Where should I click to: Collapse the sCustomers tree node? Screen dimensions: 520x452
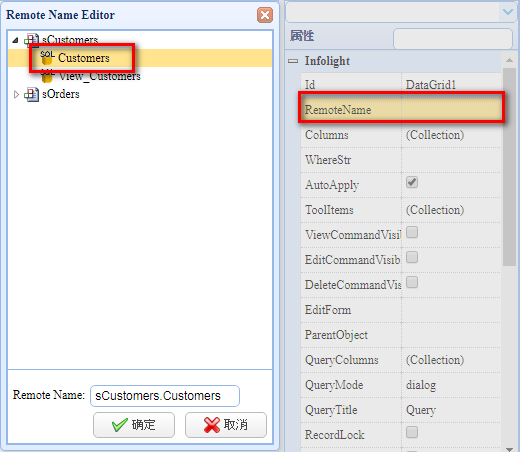(x=15, y=40)
